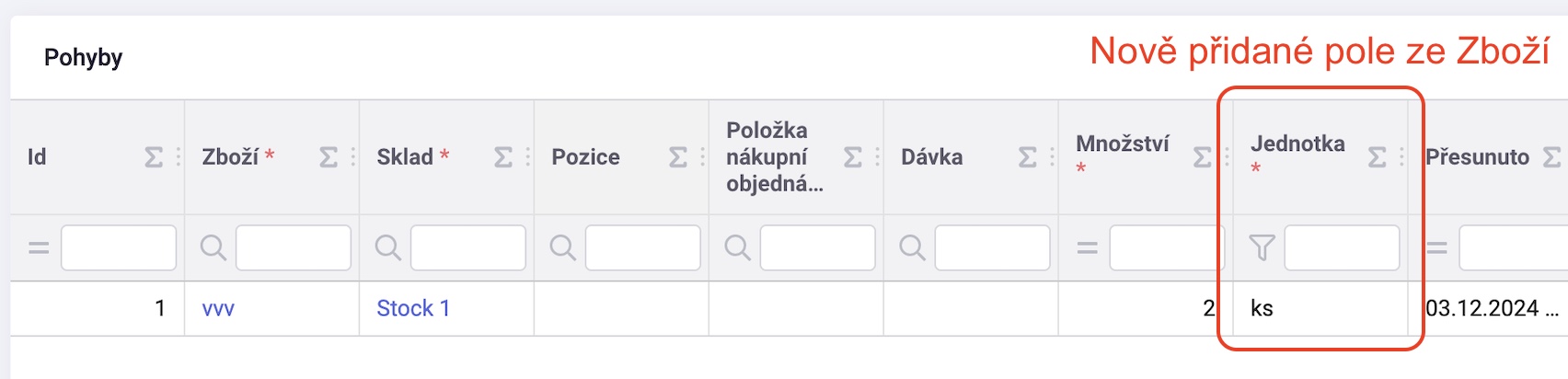Image resolution: width=1568 pixels, height=379 pixels.
Task: Open the vvv goods link
Action: [218, 308]
